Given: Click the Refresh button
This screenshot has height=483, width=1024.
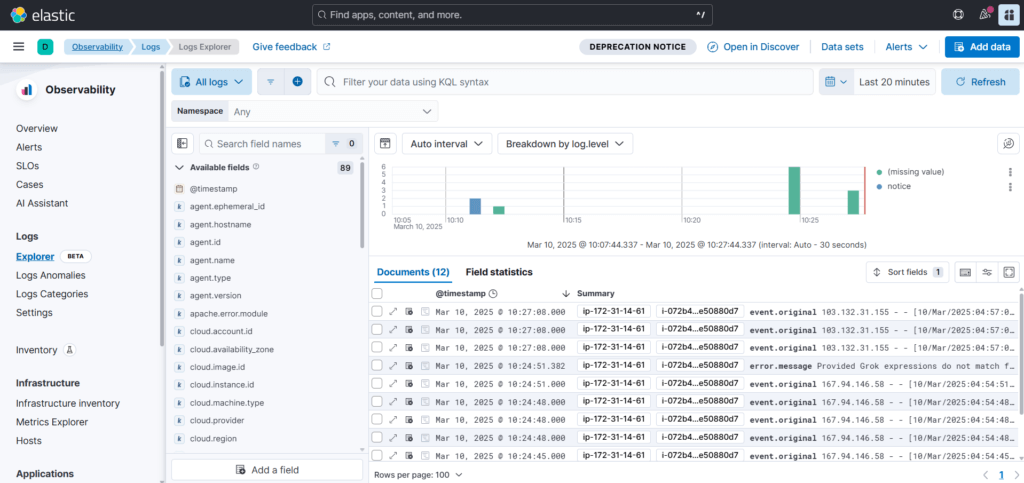Looking at the screenshot, I should click(980, 82).
